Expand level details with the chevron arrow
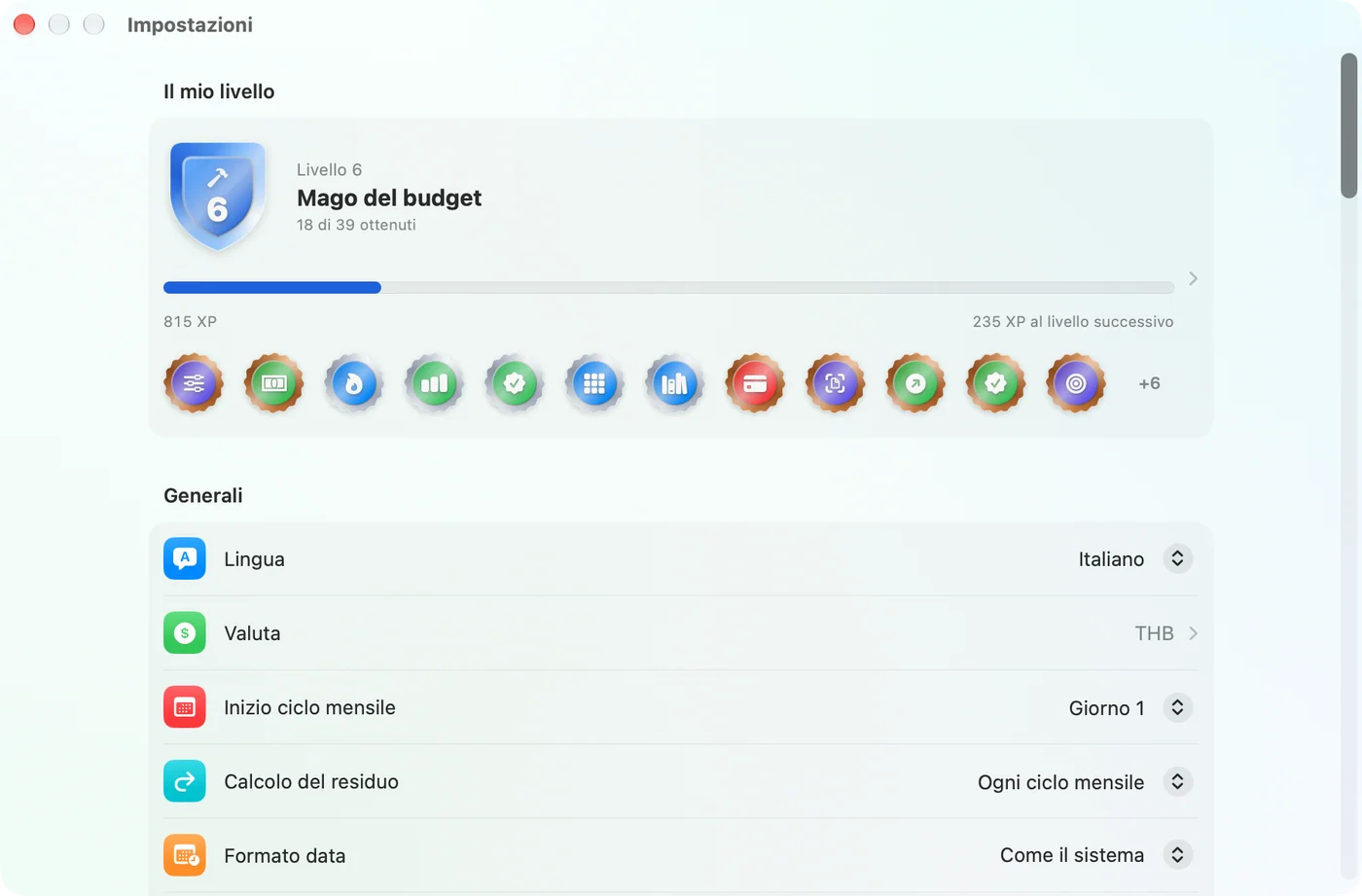The height and width of the screenshot is (896, 1362). (1193, 279)
